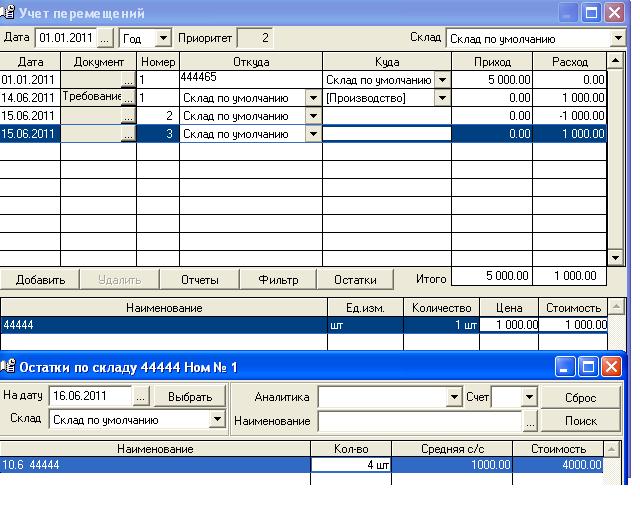Expand the Аналитика combo box
Screen dimensions: 640x512
coord(455,397)
